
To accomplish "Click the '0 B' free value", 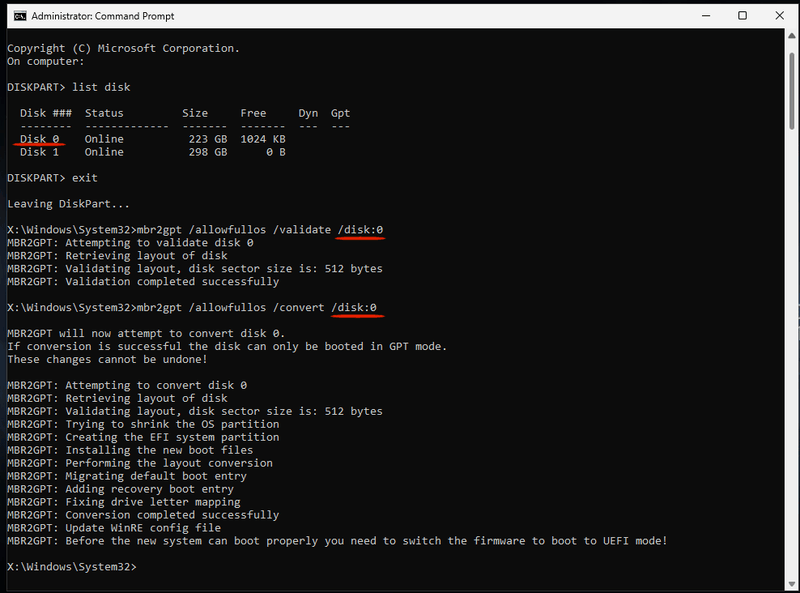I will click(276, 152).
